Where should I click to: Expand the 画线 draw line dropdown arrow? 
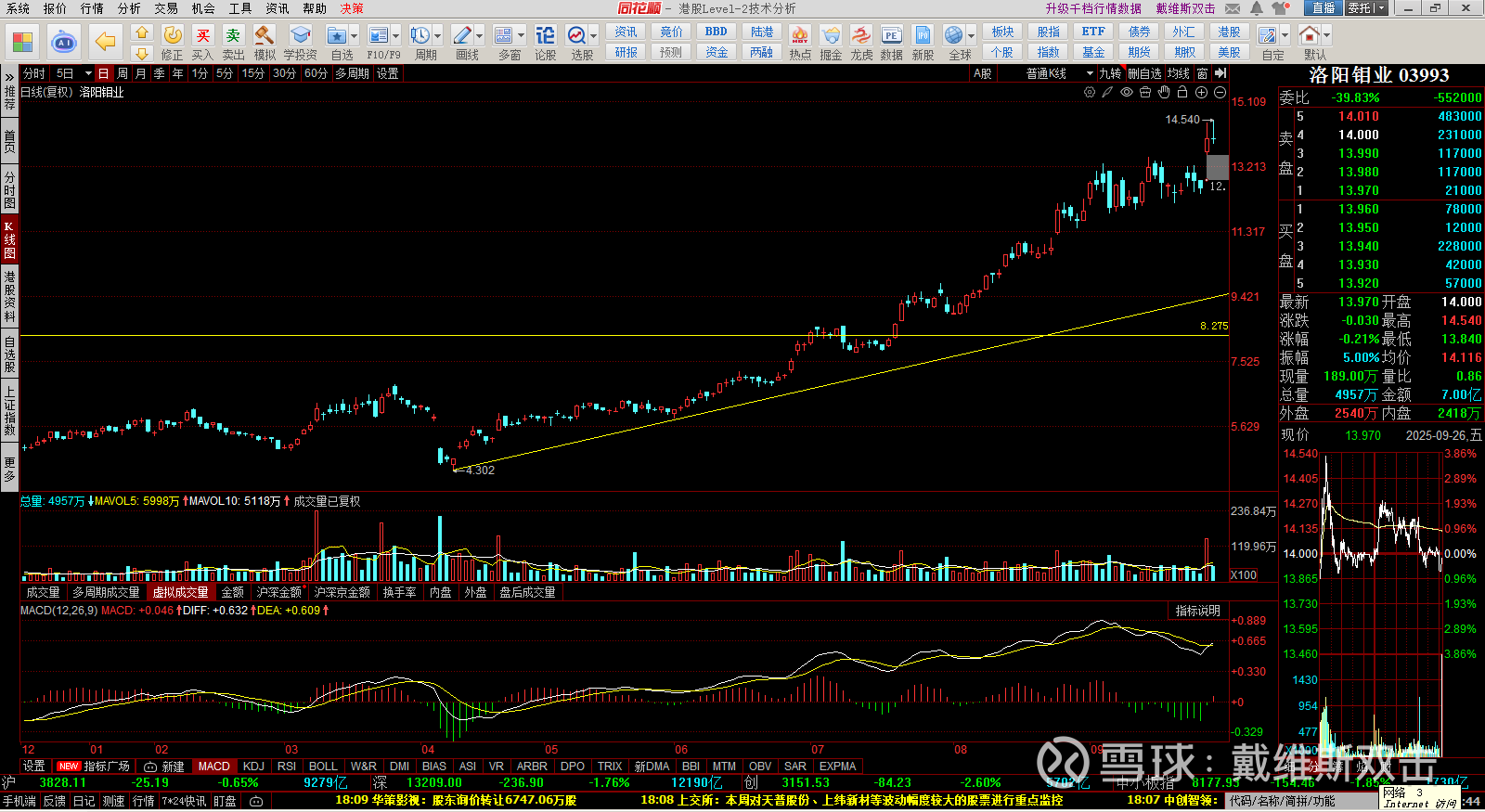coord(480,36)
